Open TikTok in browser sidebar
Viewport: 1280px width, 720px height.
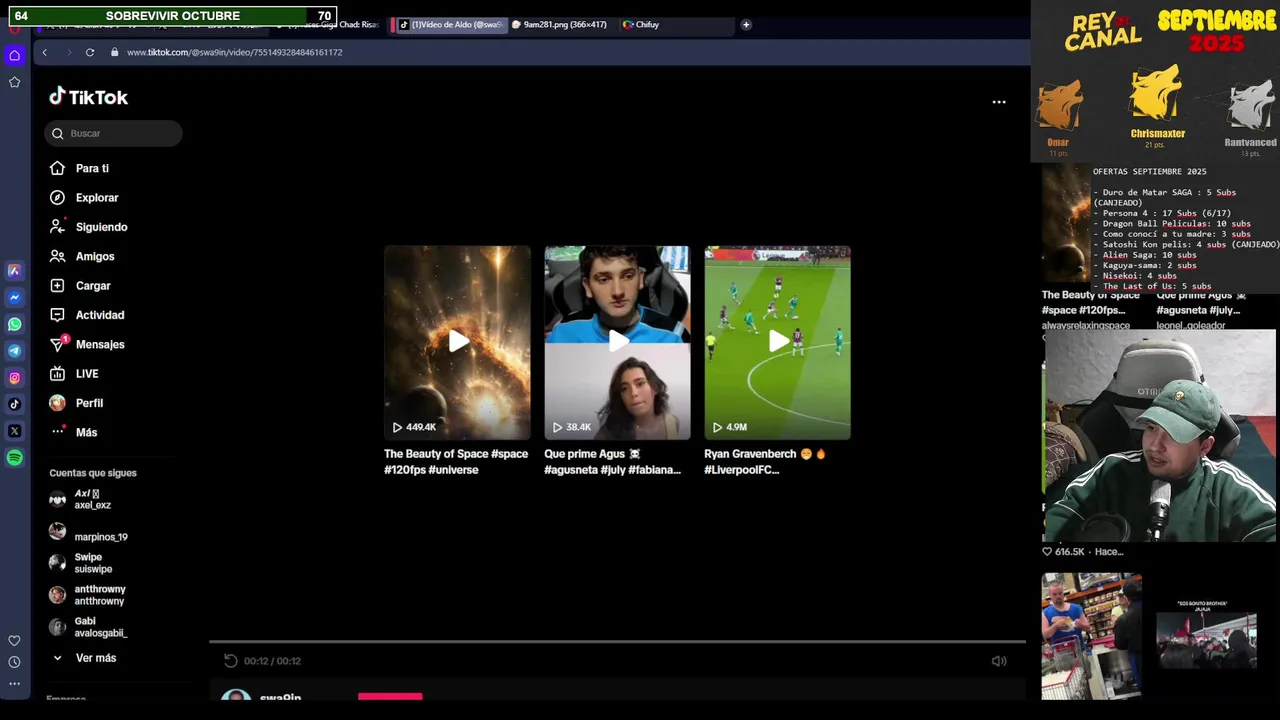(x=14, y=404)
